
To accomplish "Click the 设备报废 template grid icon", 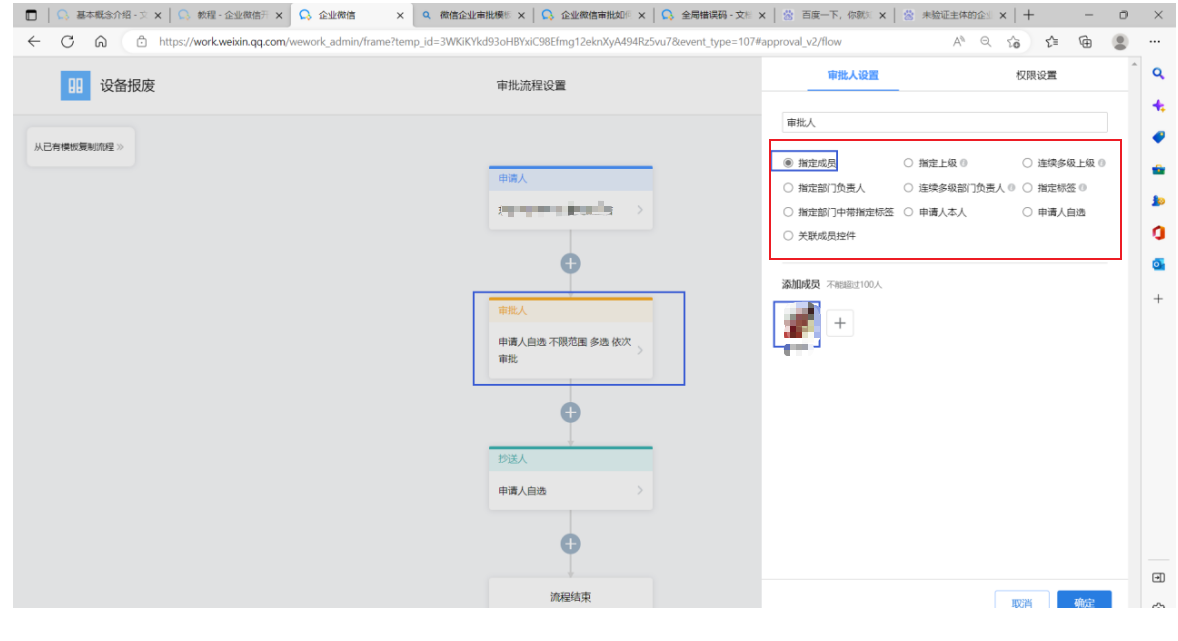I will 75,86.
